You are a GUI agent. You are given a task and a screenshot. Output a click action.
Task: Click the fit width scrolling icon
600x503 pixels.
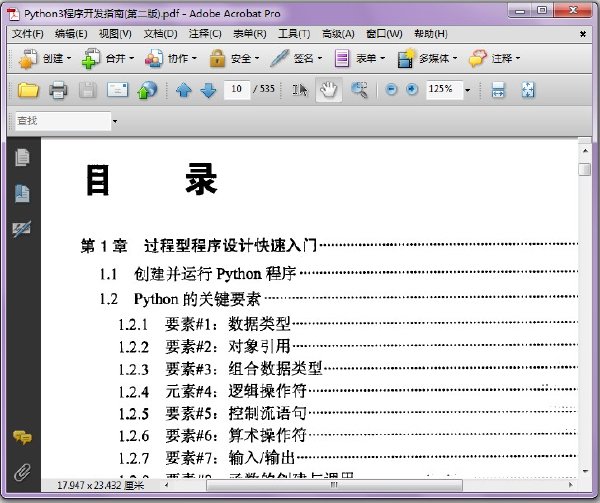point(498,90)
